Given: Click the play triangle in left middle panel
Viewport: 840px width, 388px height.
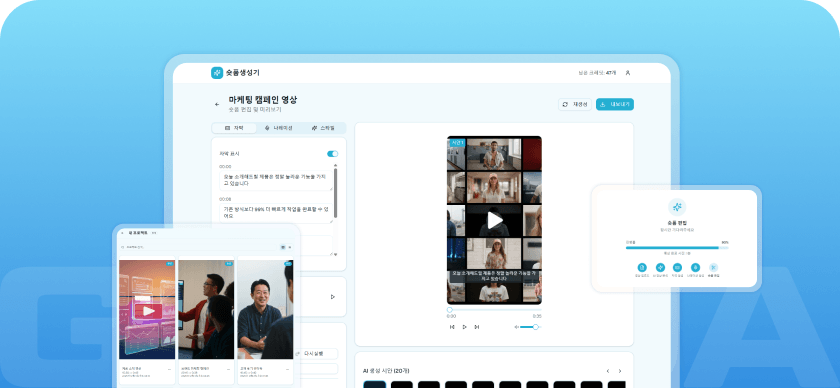Looking at the screenshot, I should [333, 297].
